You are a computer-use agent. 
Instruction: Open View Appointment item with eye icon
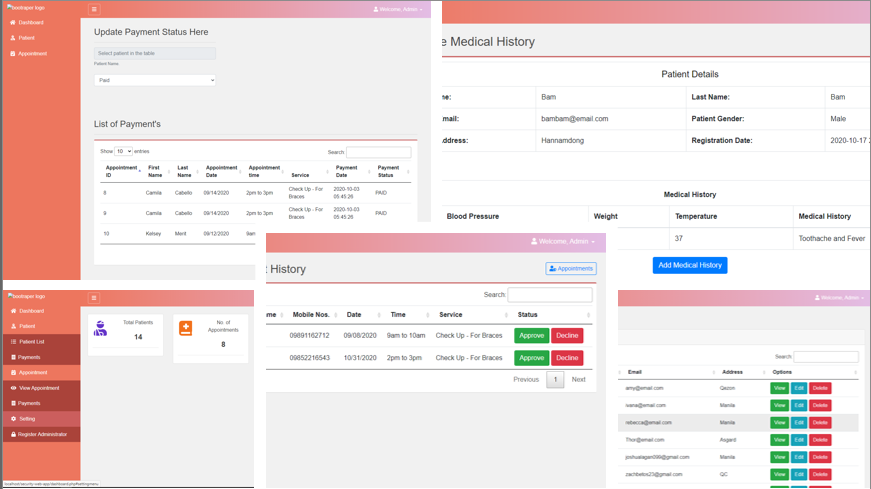click(x=42, y=388)
